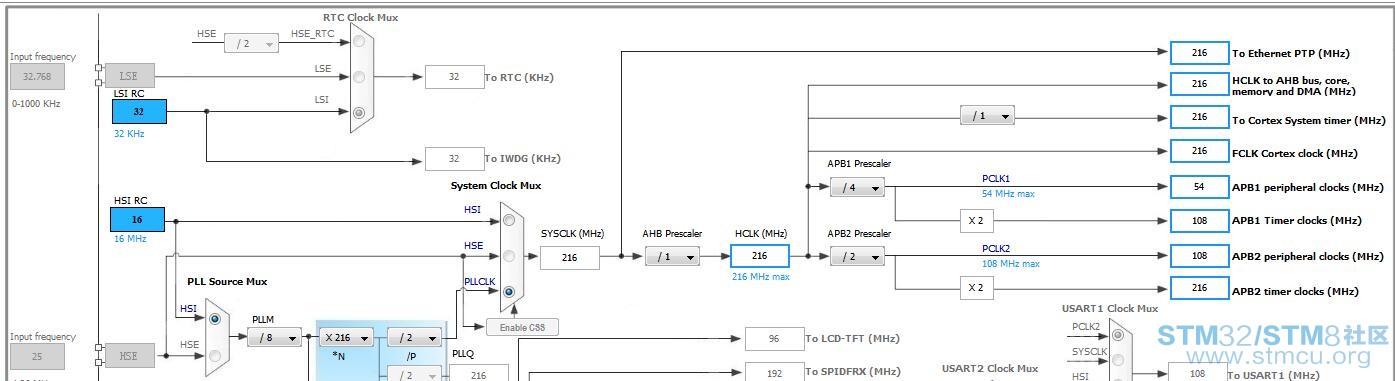Select HSI in PLL Source Mux
This screenshot has width=1395, height=381.
click(215, 320)
